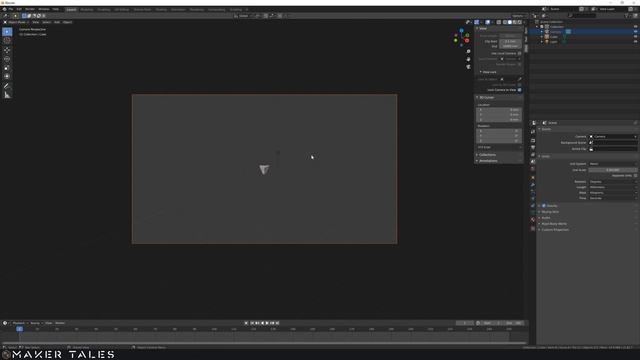Expand Rigid Body World panel
This screenshot has width=640, height=360.
coord(553,224)
